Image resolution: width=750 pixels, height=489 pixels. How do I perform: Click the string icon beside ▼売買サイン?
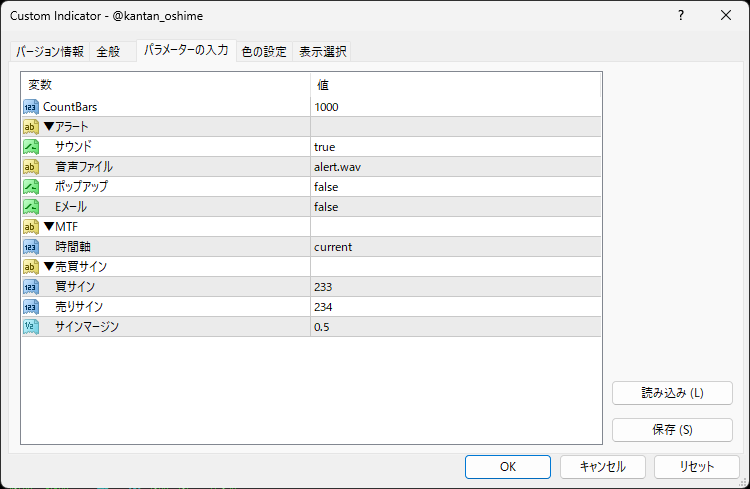pyautogui.click(x=31, y=267)
